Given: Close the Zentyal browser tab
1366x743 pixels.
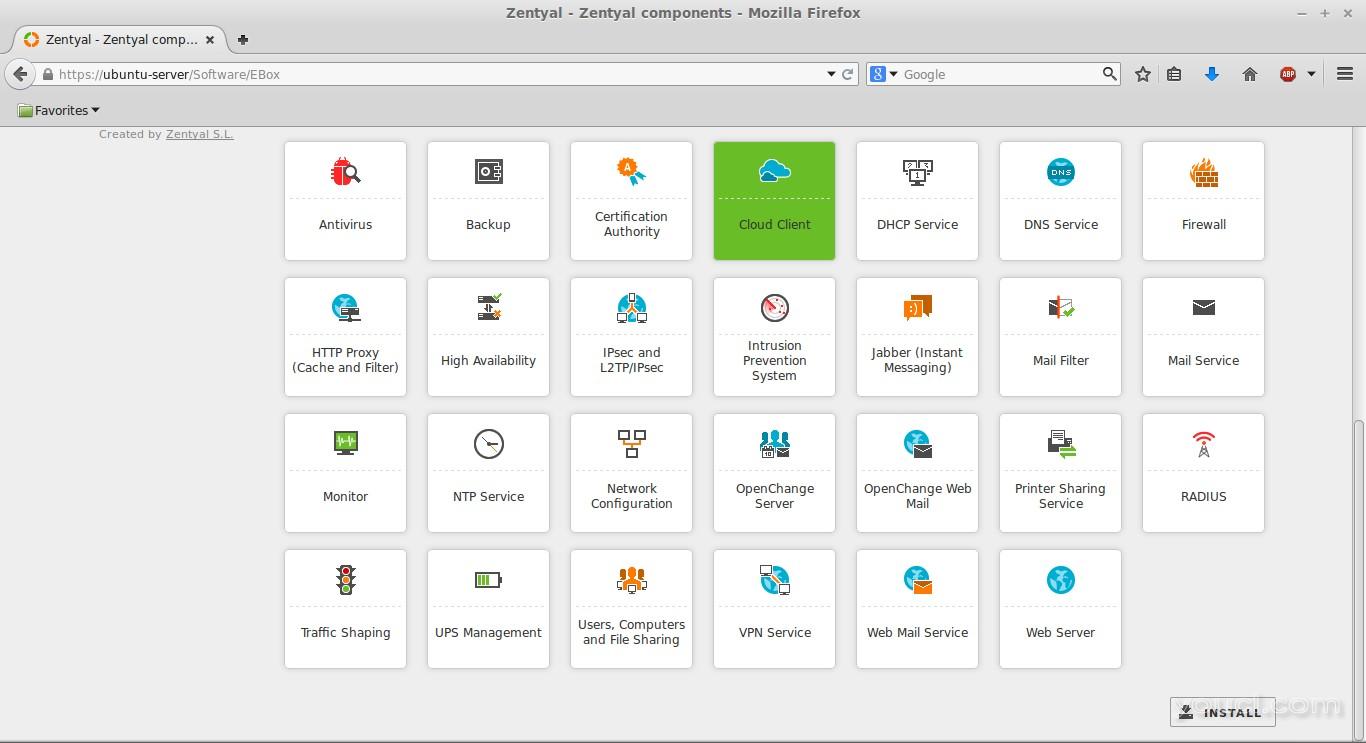Looking at the screenshot, I should pyautogui.click(x=210, y=40).
